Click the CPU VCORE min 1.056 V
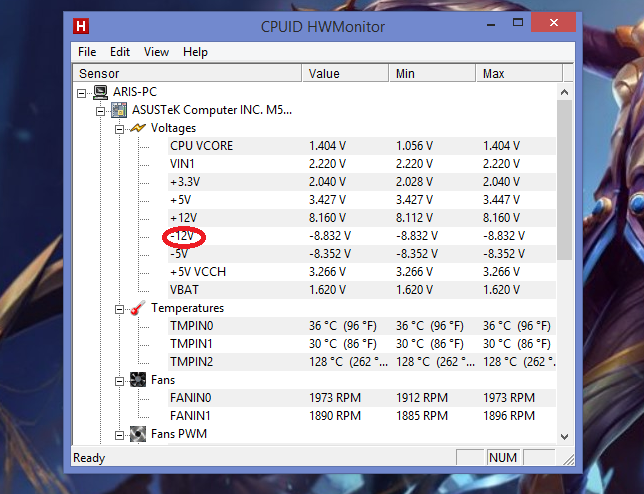The image size is (644, 494). click(414, 146)
